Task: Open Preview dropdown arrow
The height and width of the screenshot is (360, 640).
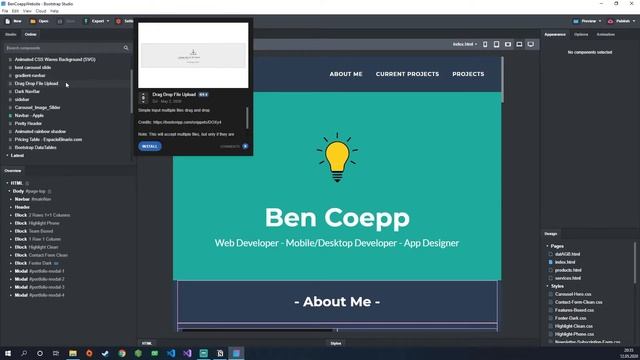Action: coord(600,21)
